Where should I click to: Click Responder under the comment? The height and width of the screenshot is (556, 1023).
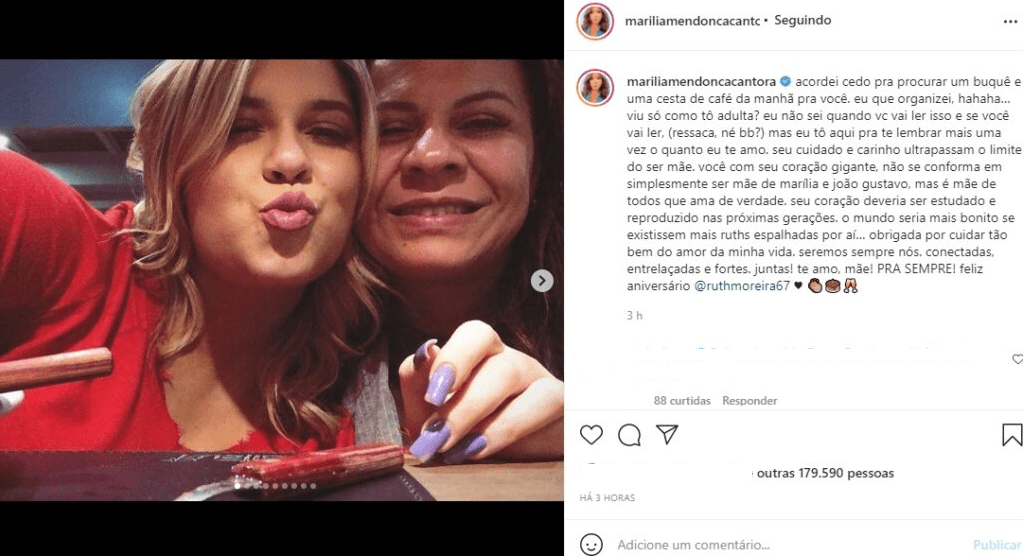[750, 401]
